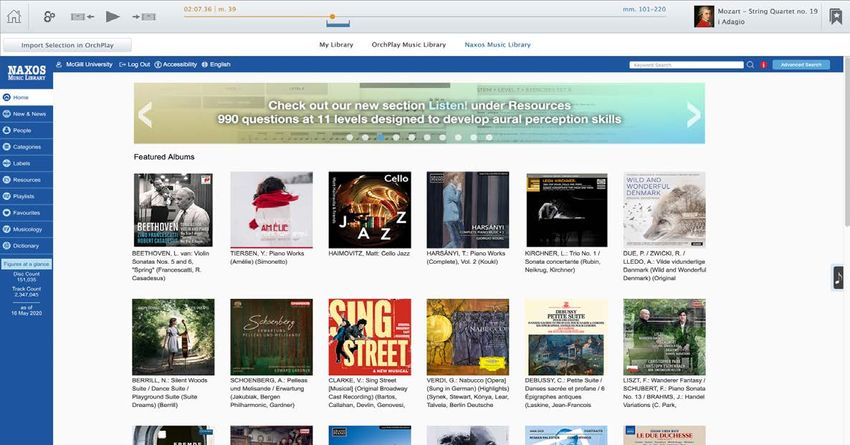The height and width of the screenshot is (445, 850).
Task: Click Figures at a glance label
Action: coord(27,264)
